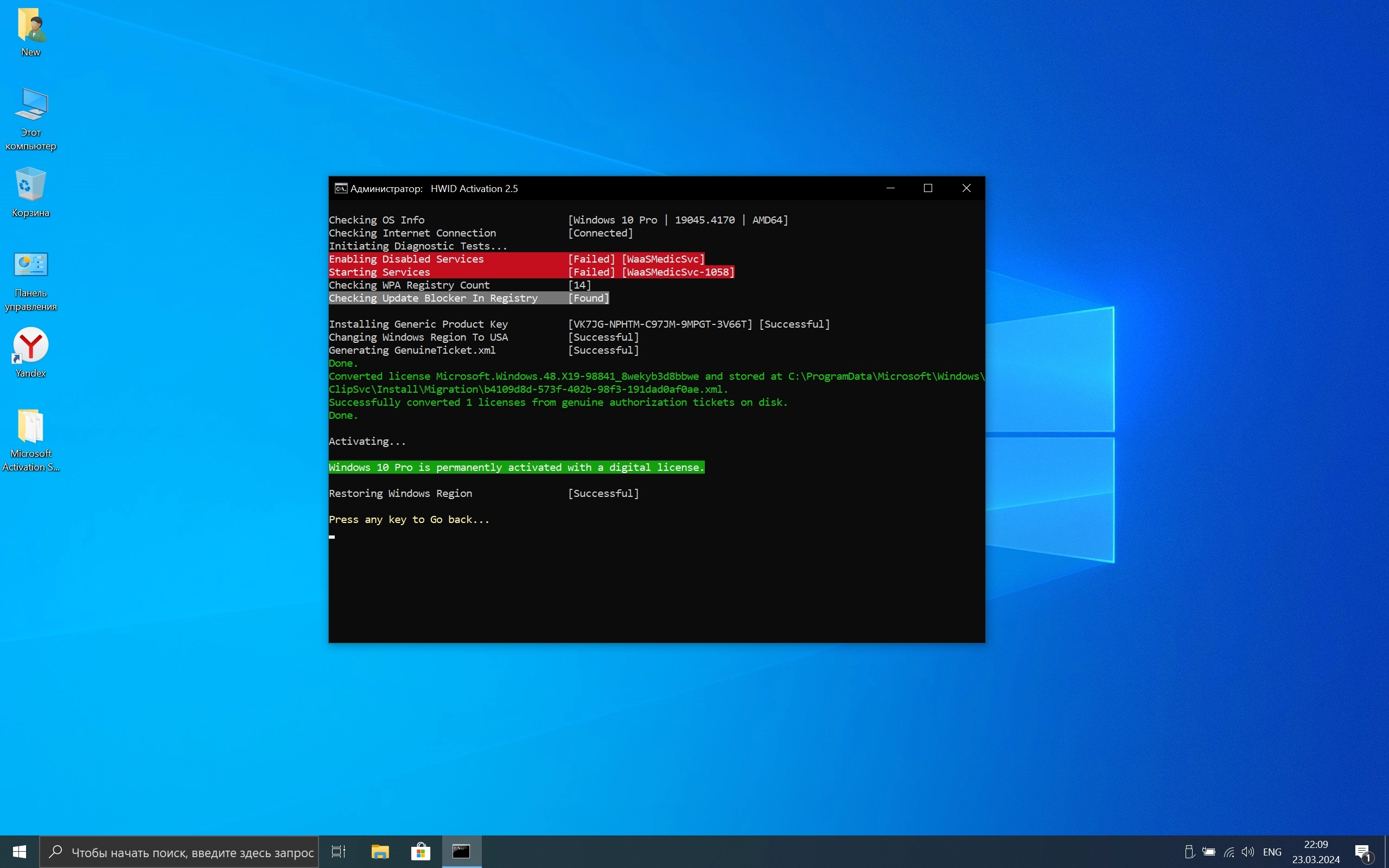Click the command prompt taskbar button
The height and width of the screenshot is (868, 1389).
coord(462,852)
